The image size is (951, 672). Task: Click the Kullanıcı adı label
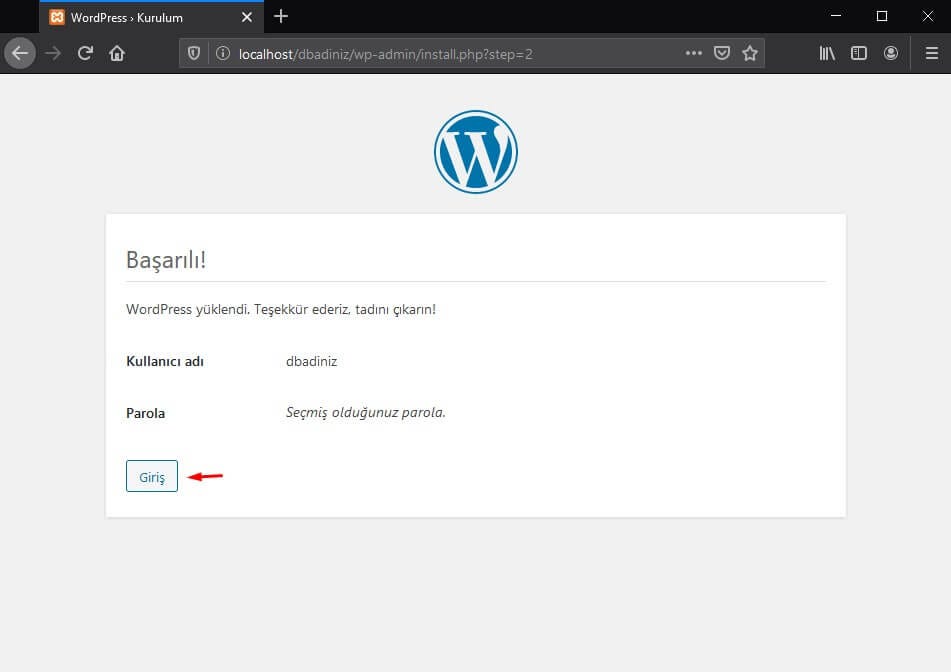165,361
